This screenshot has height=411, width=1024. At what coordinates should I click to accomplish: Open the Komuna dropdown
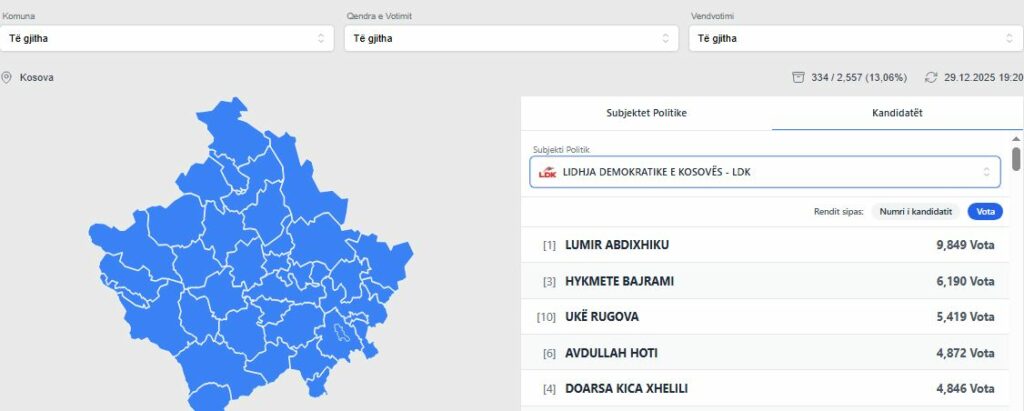[166, 38]
